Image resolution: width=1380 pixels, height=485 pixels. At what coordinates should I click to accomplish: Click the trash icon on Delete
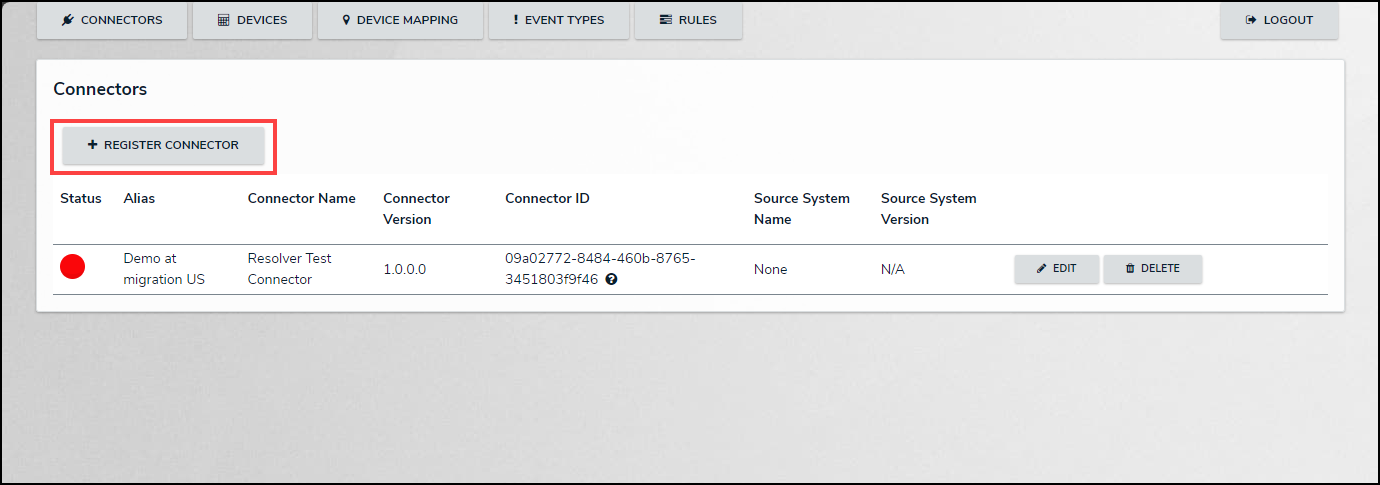click(x=1130, y=269)
